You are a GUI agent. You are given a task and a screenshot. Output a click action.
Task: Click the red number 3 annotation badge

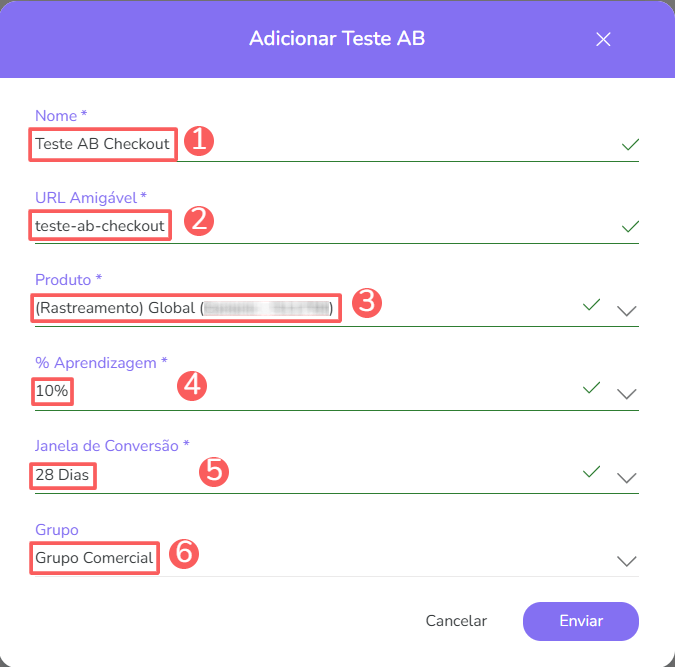coord(368,303)
